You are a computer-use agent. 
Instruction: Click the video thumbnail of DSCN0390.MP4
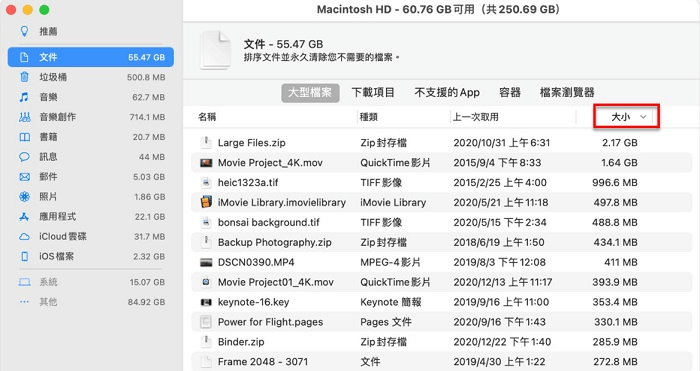point(206,262)
